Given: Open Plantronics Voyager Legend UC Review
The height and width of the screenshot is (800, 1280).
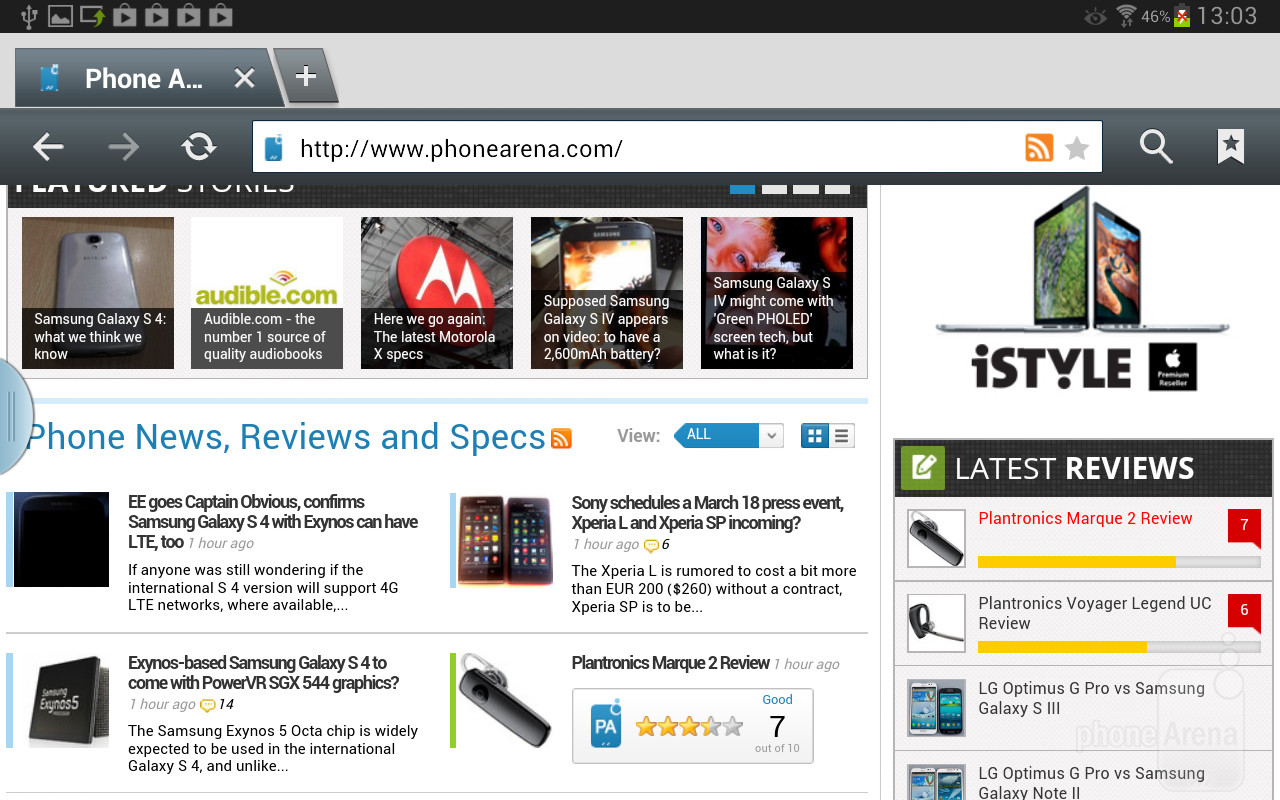Looking at the screenshot, I should tap(1095, 613).
